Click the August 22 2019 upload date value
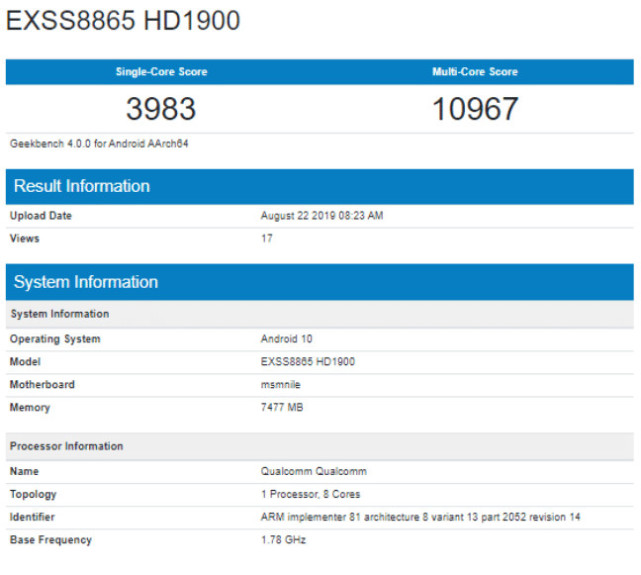Image resolution: width=641 pixels, height=575 pixels. [x=322, y=216]
